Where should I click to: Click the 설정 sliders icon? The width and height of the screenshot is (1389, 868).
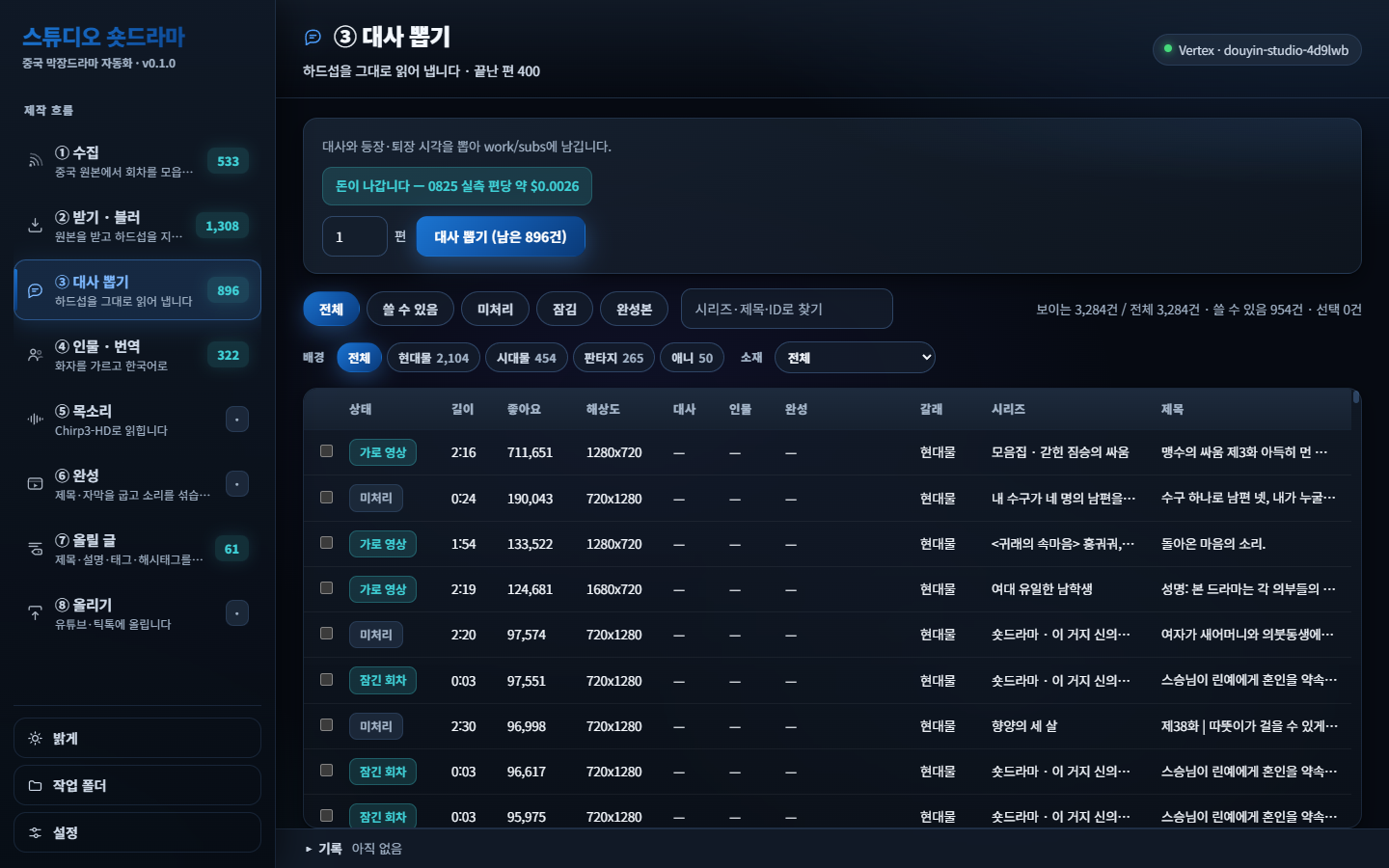pos(36,833)
